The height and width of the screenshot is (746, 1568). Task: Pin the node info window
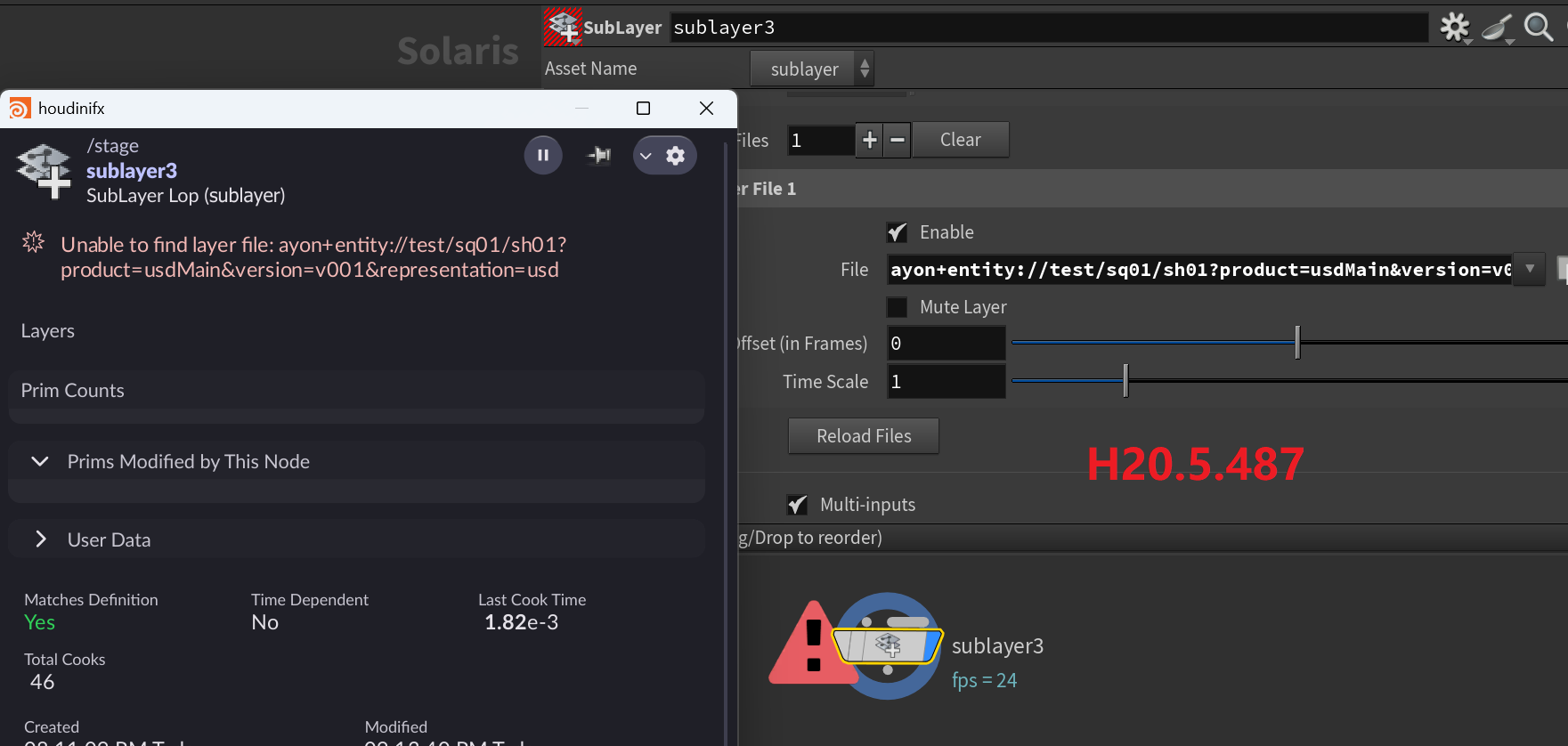click(x=599, y=156)
